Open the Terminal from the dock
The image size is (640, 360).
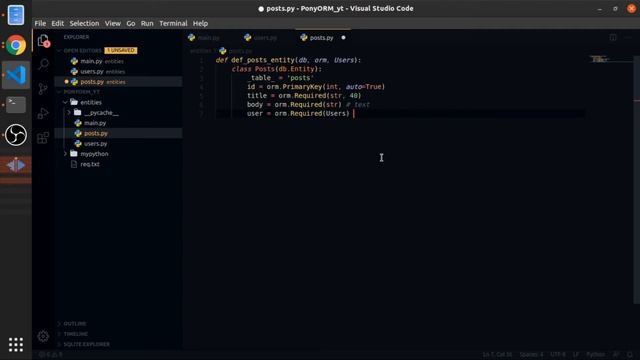(16, 105)
